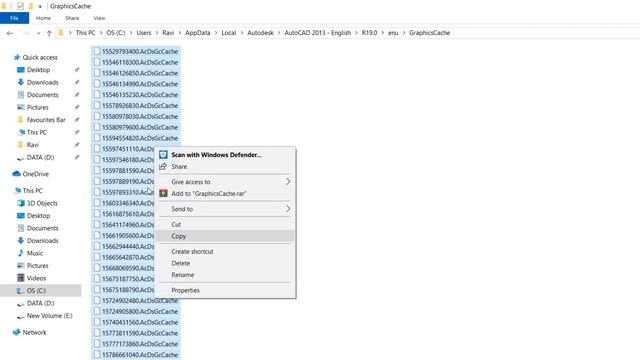The height and width of the screenshot is (360, 640).
Task: Select This PC node in navigation tree
Action: point(33,191)
